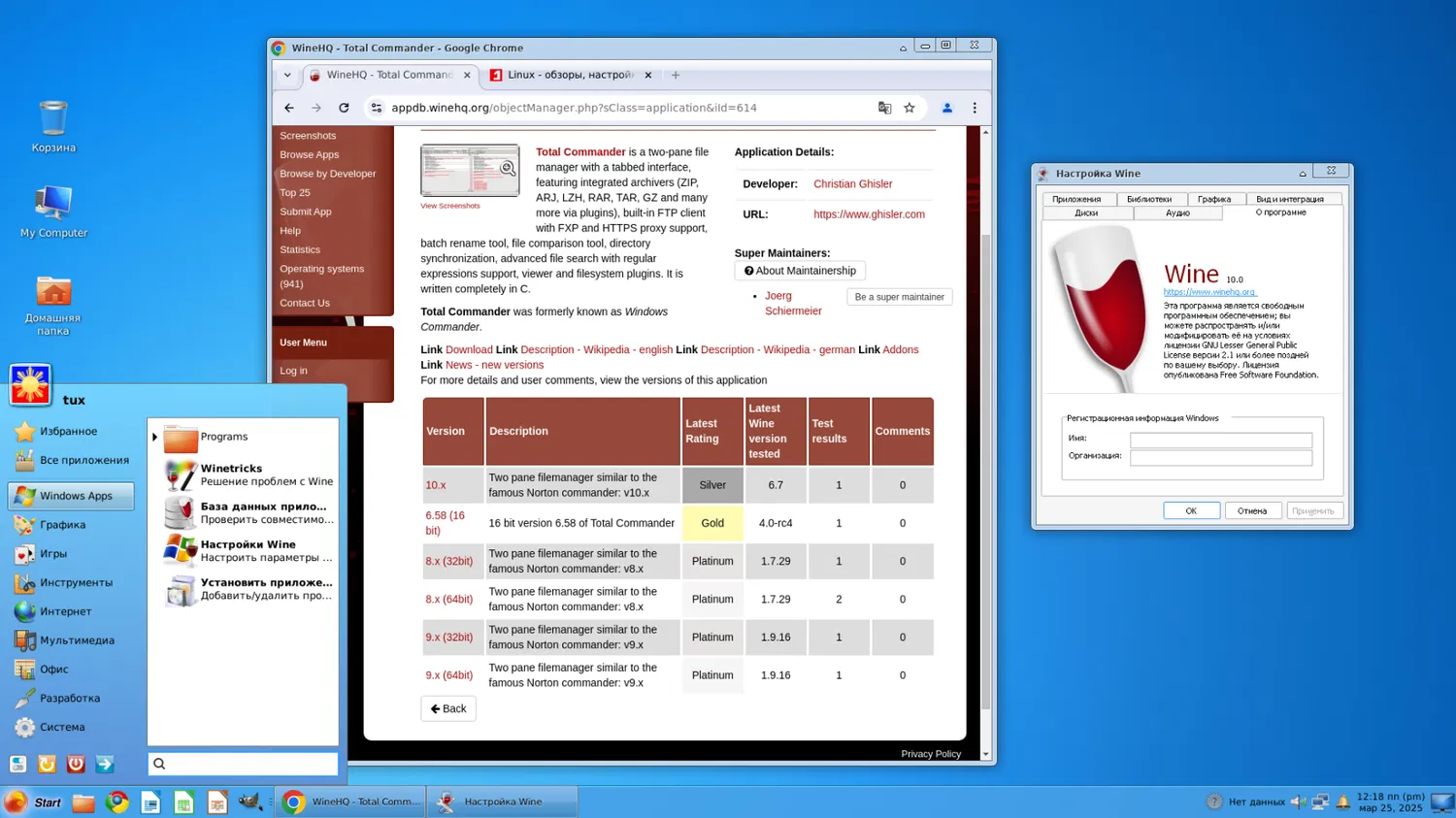
Task: Open the winehq.org link in Wine dialog
Action: pos(1209,292)
